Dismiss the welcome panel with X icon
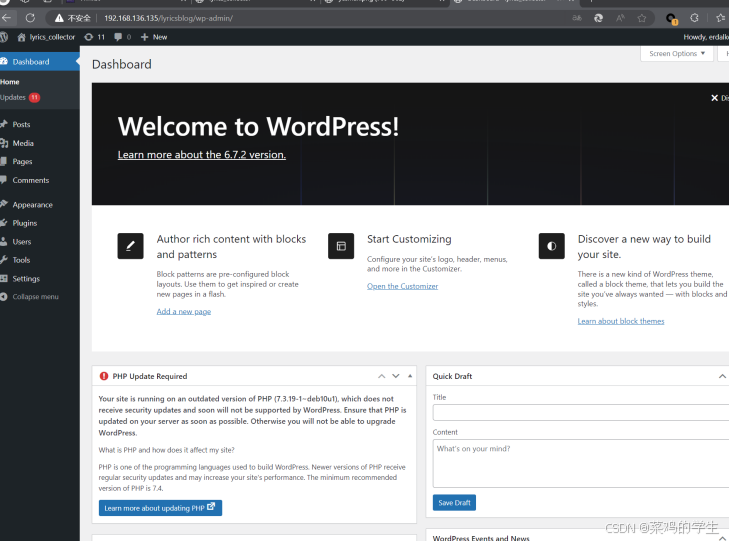This screenshot has height=541, width=730. tap(714, 98)
